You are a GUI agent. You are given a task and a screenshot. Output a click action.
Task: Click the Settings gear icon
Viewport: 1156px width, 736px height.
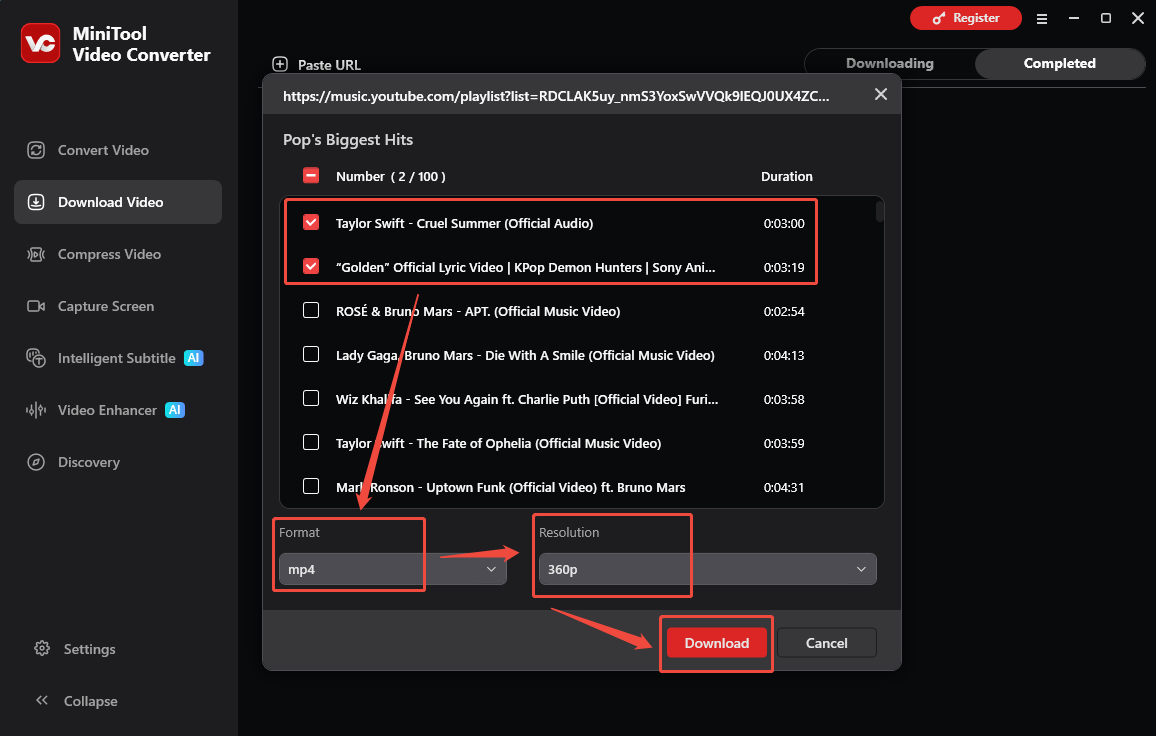pyautogui.click(x=42, y=648)
